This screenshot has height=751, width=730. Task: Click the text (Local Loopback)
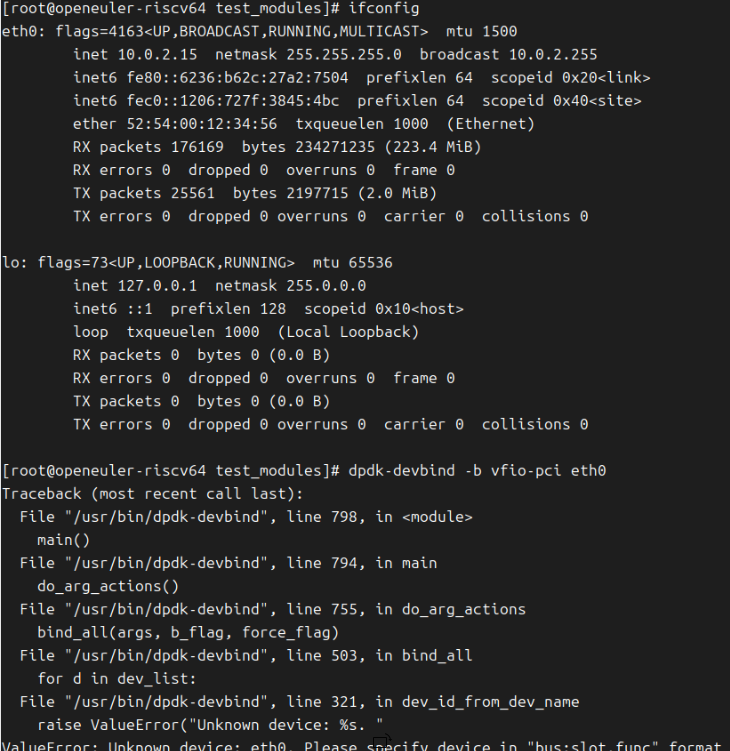[348, 332]
